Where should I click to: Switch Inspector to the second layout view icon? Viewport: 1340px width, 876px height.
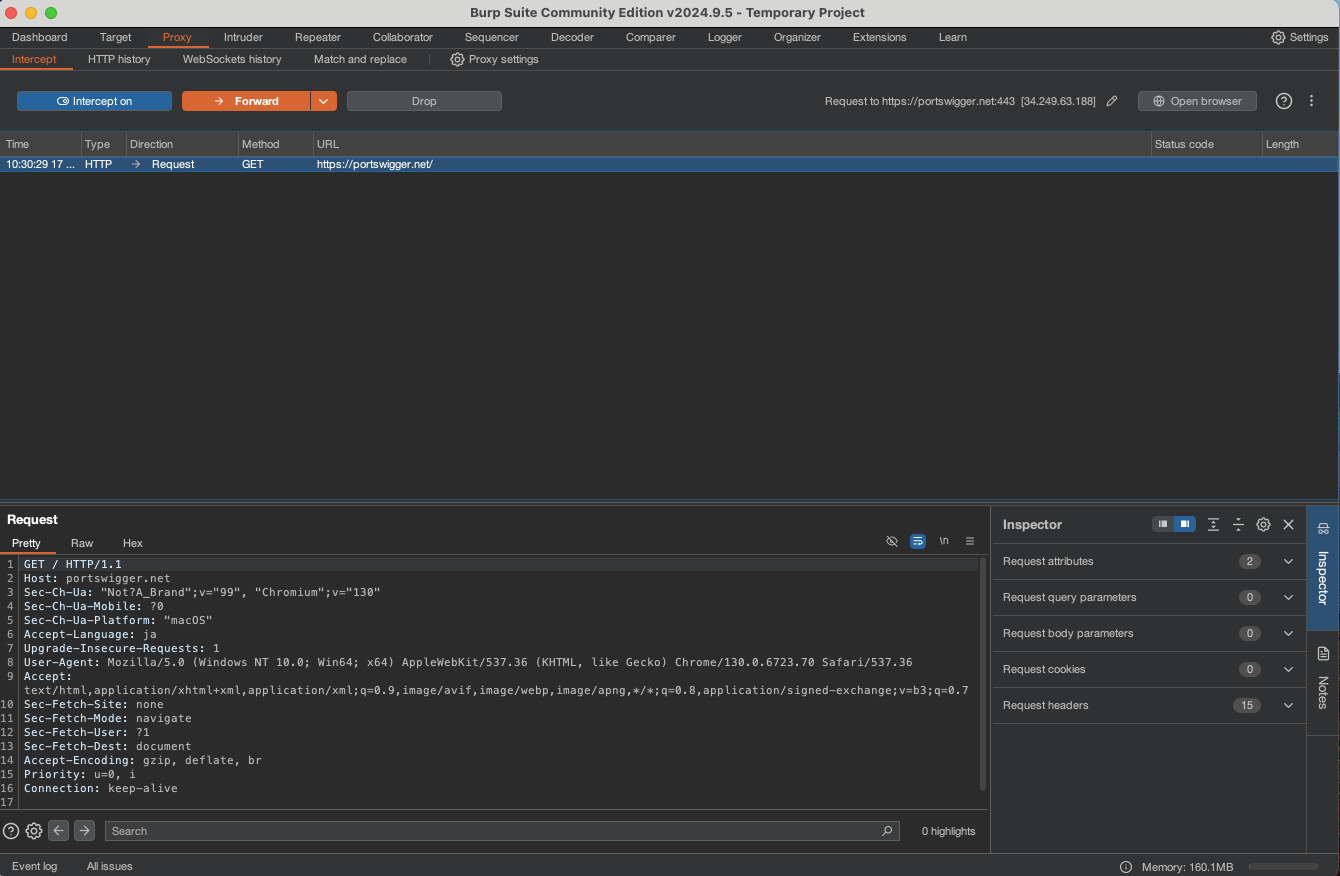point(1185,524)
